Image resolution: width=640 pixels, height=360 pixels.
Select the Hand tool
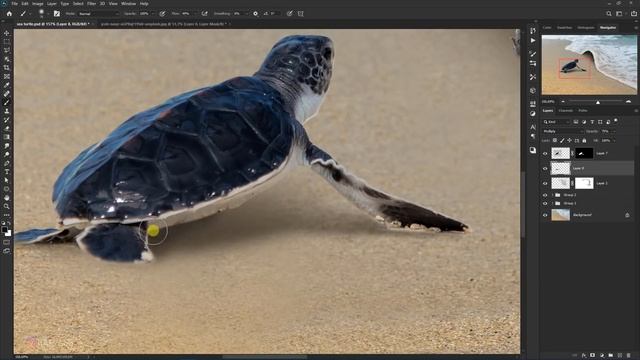(7, 198)
